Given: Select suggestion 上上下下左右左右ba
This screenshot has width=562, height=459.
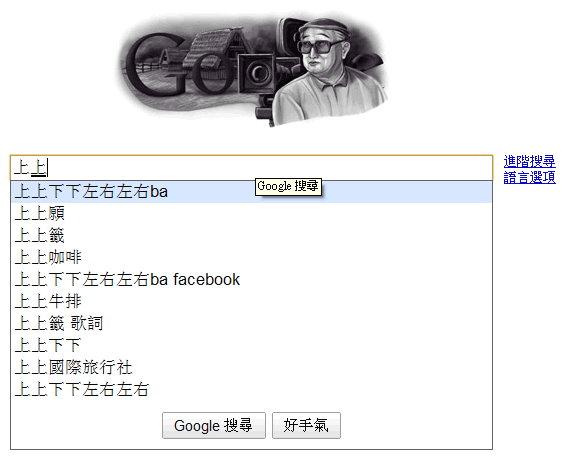Looking at the screenshot, I should point(251,192).
